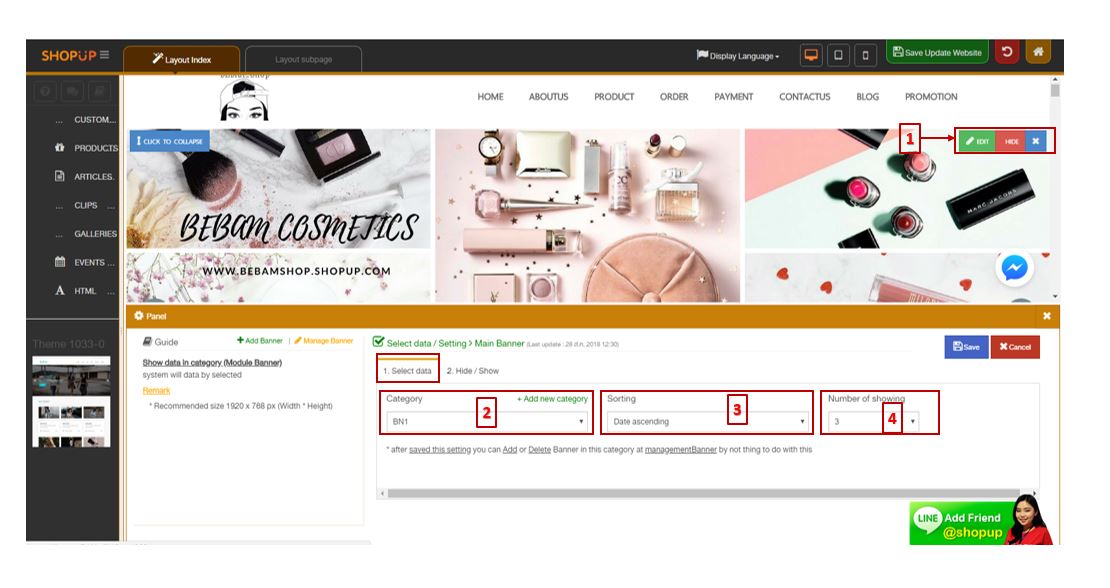Open the SHOPUP hamburger menu
This screenshot has height=588, width=1110.
click(105, 54)
